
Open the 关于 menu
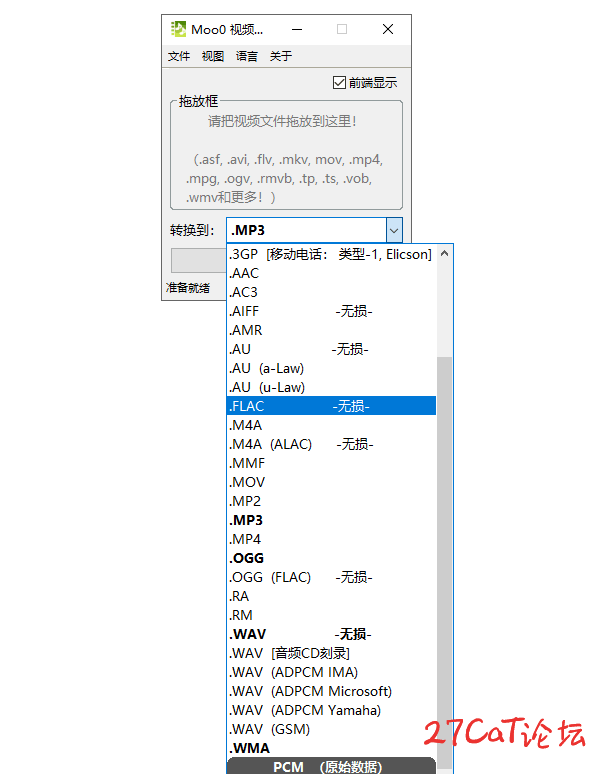(x=281, y=56)
